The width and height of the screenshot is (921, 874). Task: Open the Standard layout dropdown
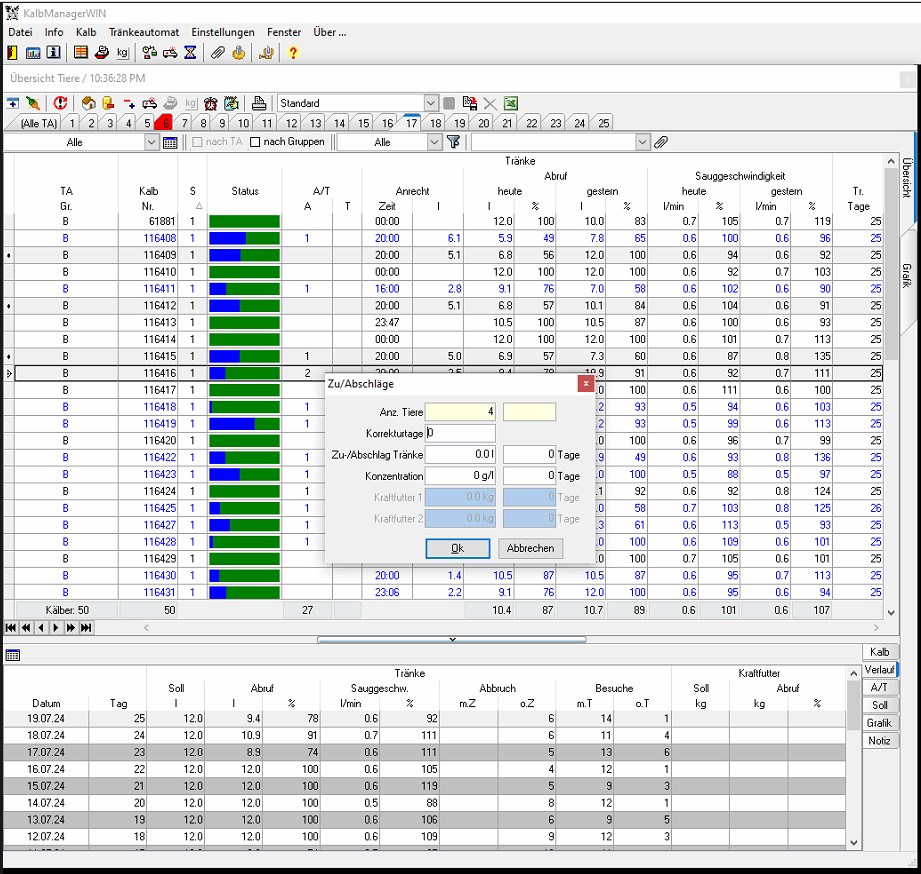431,103
